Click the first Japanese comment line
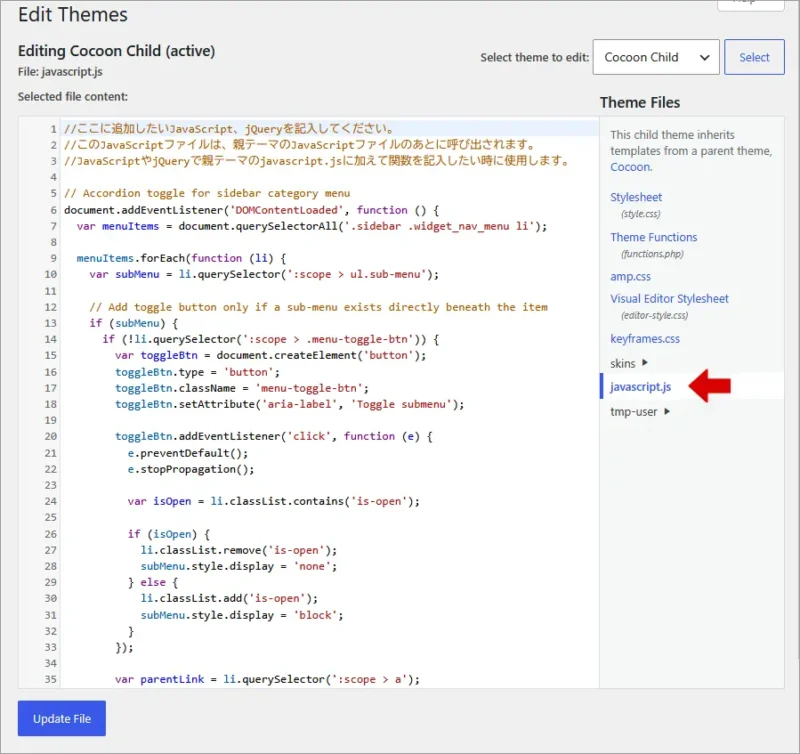800x754 pixels. [x=229, y=129]
